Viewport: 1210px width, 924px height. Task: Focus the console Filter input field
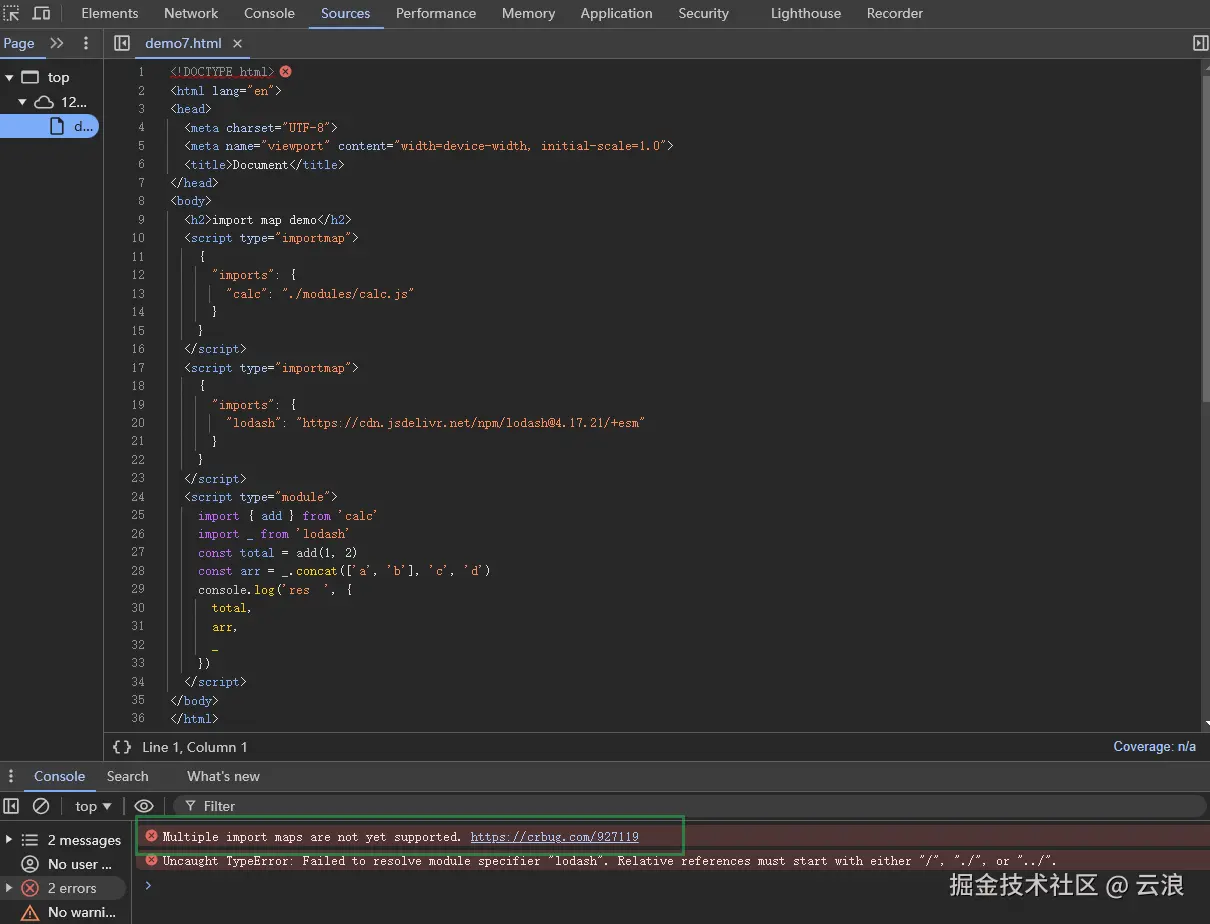[x=690, y=806]
